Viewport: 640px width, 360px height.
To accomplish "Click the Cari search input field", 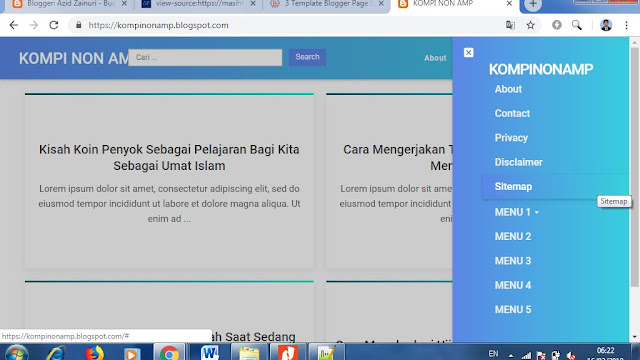I will point(205,58).
